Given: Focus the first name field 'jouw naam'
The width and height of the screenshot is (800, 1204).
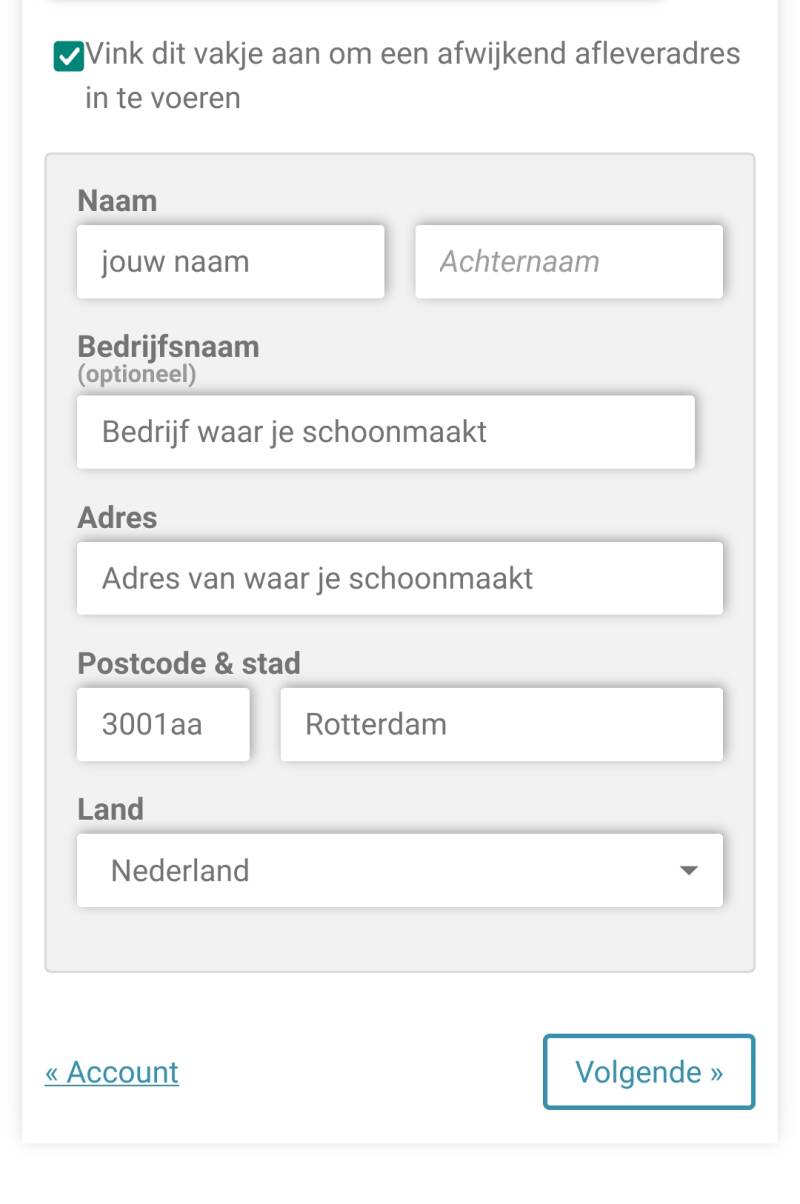Looking at the screenshot, I should (x=230, y=262).
